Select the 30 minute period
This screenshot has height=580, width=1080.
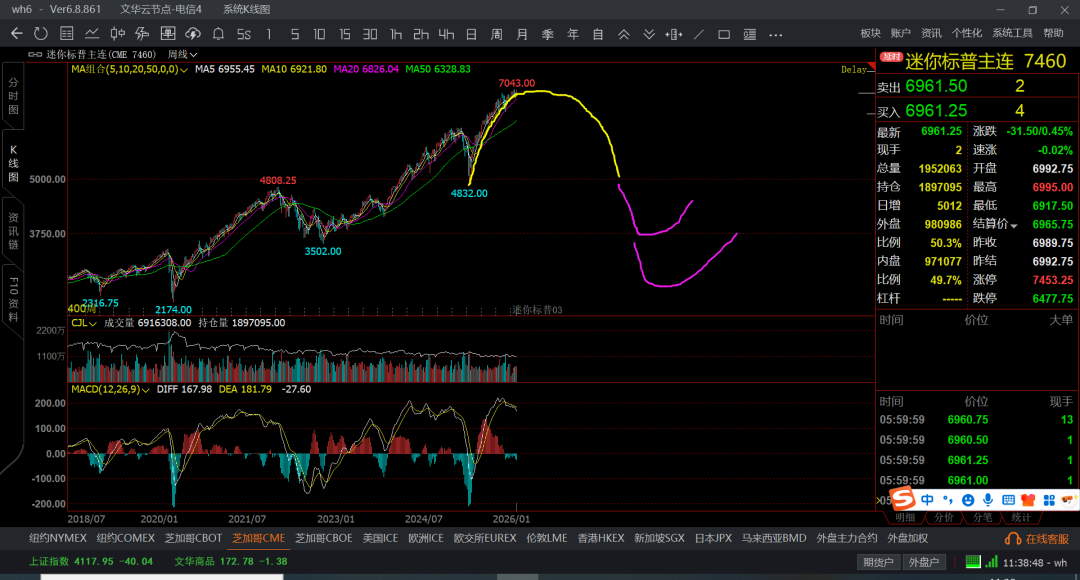point(370,34)
